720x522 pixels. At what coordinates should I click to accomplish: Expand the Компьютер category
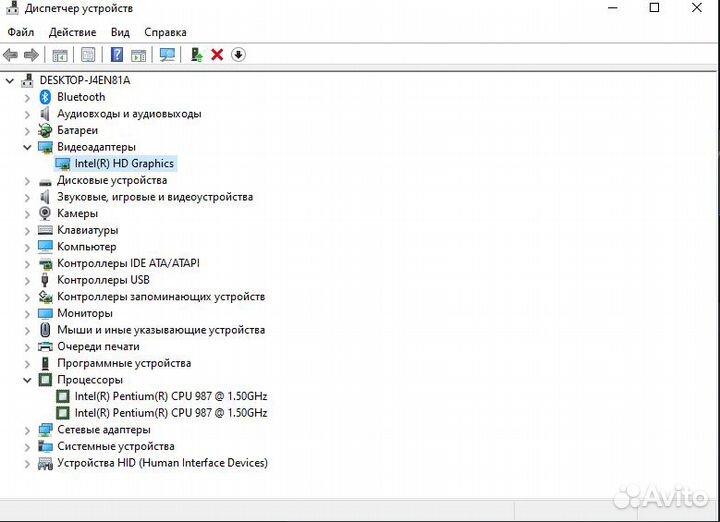tap(27, 247)
